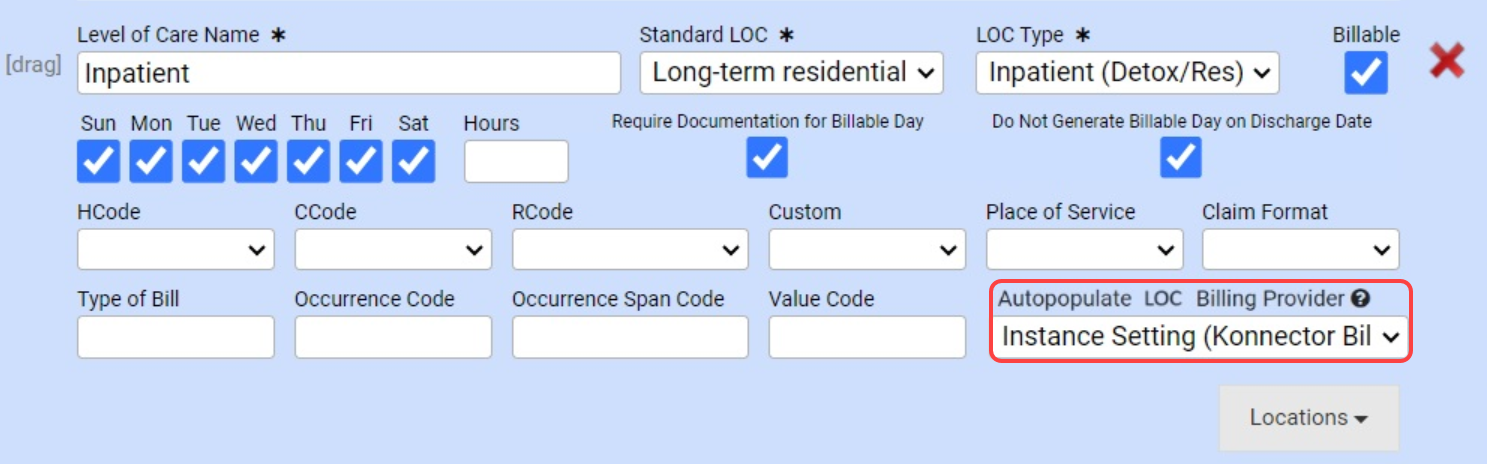
Task: Click the Level of Care Name field
Action: tap(348, 73)
